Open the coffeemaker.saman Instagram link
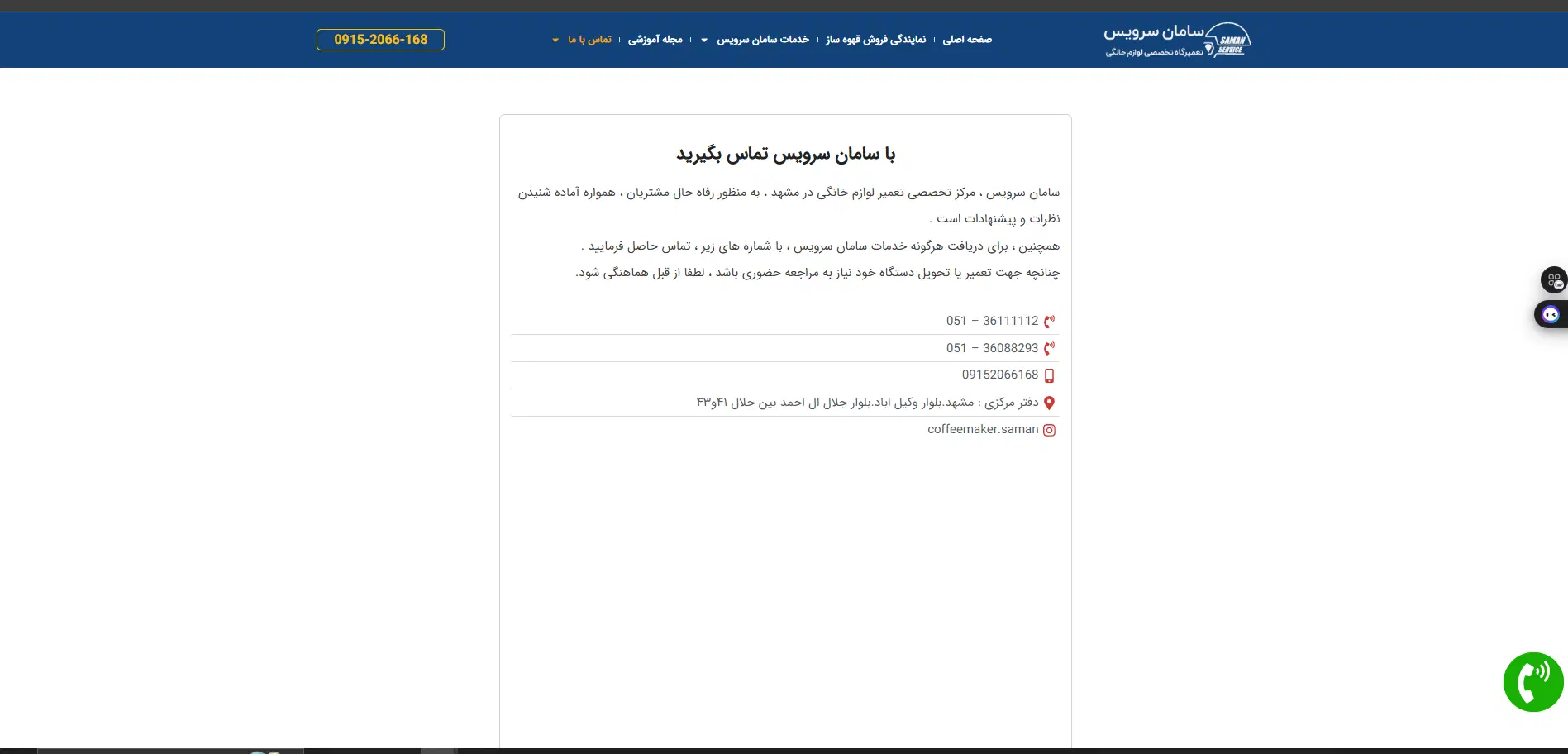 [982, 429]
